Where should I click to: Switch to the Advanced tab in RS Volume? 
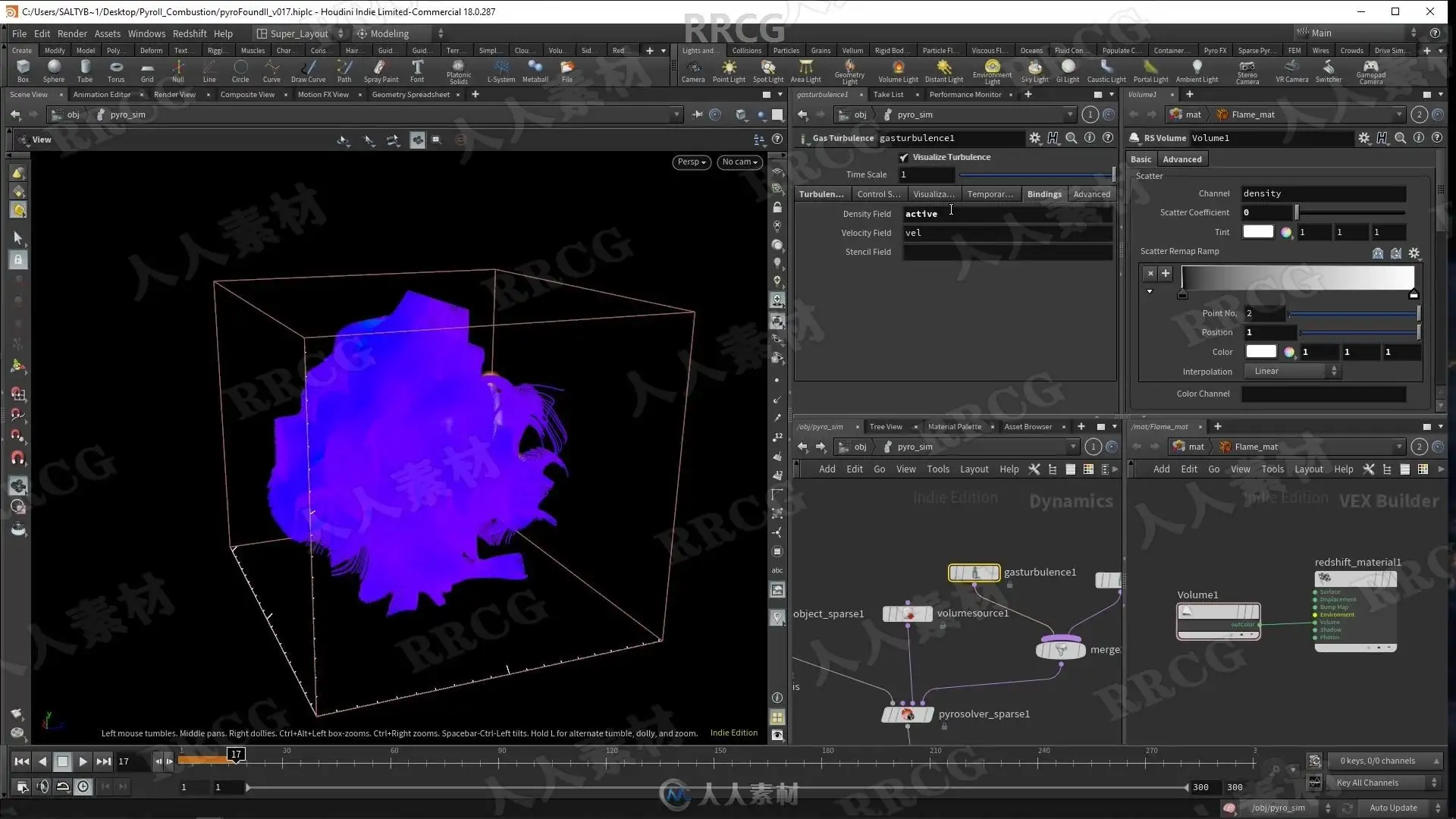tap(1181, 159)
